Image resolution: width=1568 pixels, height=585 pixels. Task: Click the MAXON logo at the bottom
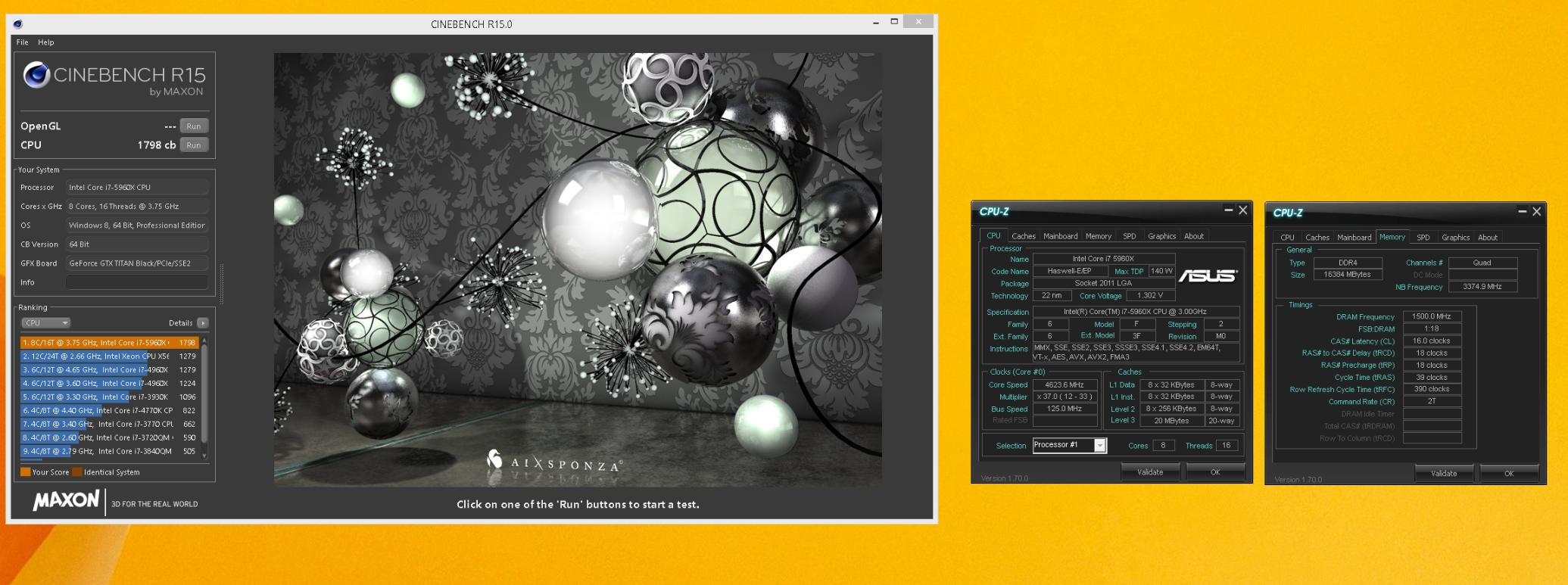pos(66,501)
